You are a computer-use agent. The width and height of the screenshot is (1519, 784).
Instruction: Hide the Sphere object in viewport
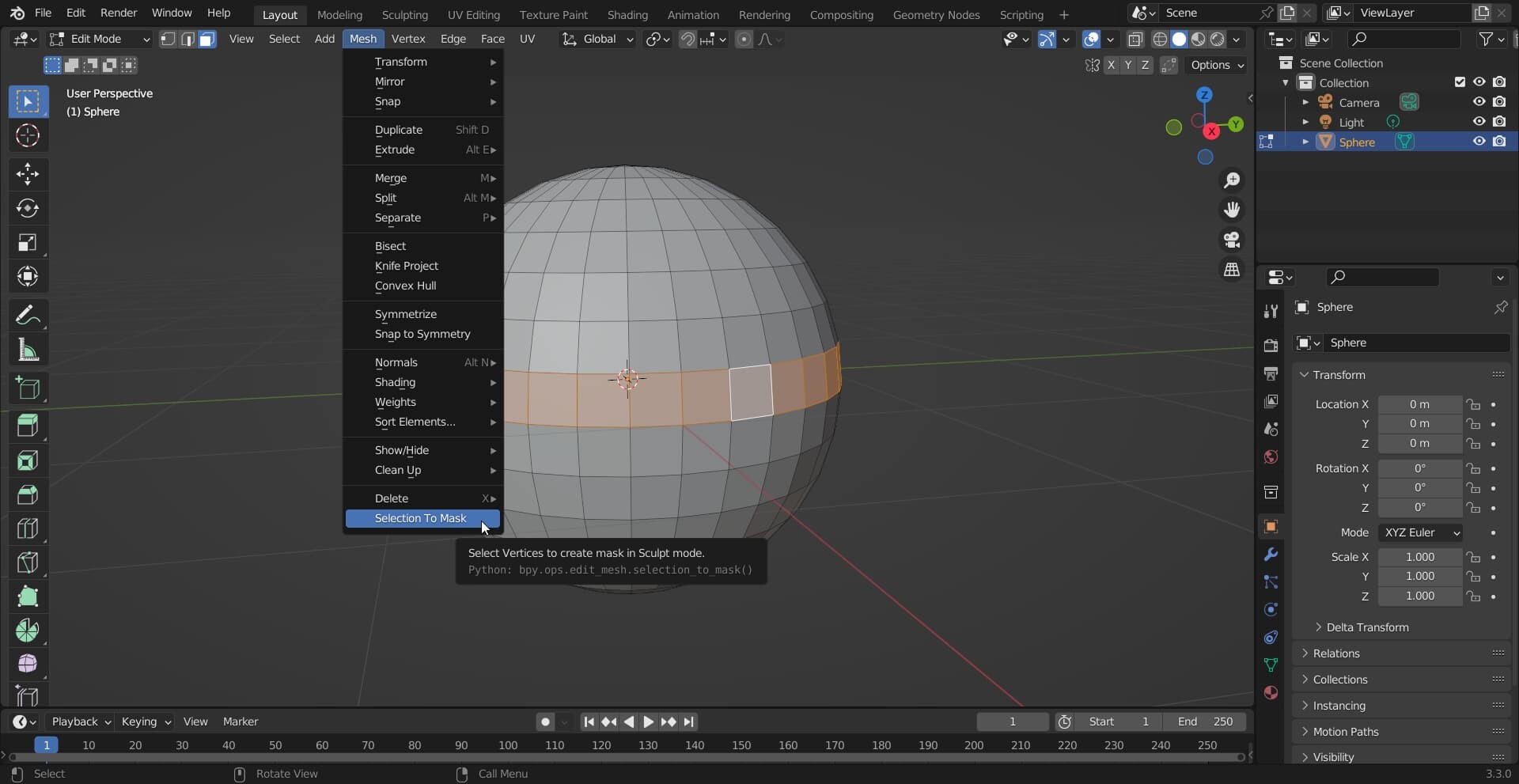(x=1479, y=142)
